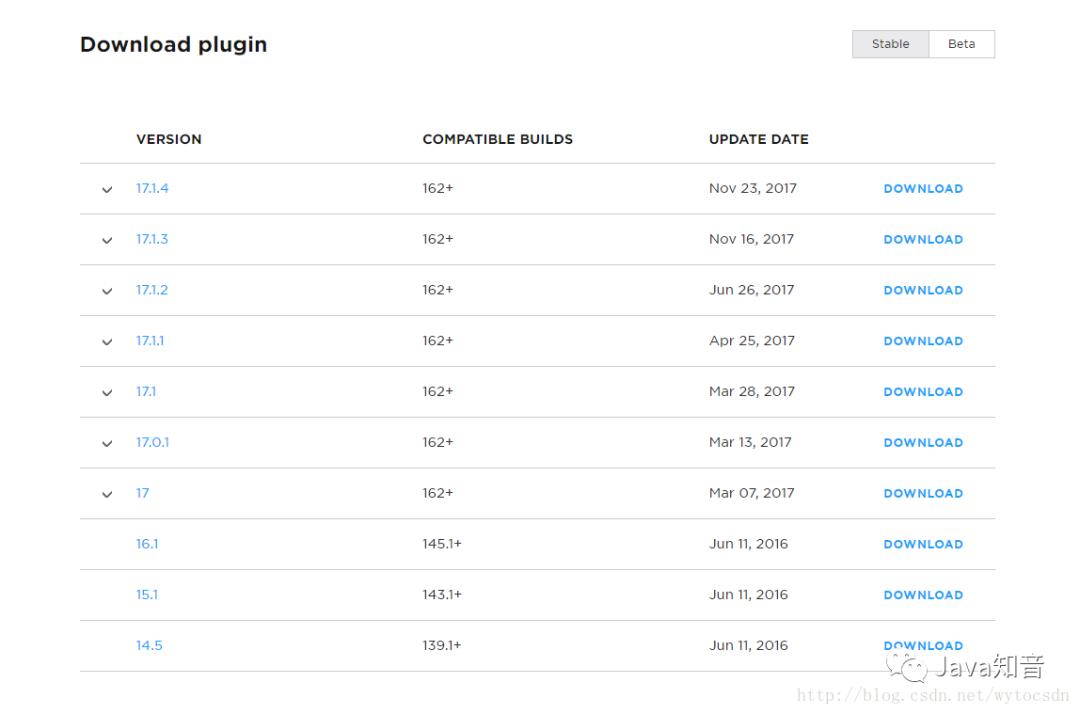This screenshot has height=714, width=1080.
Task: Switch to the Stable channel tab
Action: pyautogui.click(x=890, y=44)
